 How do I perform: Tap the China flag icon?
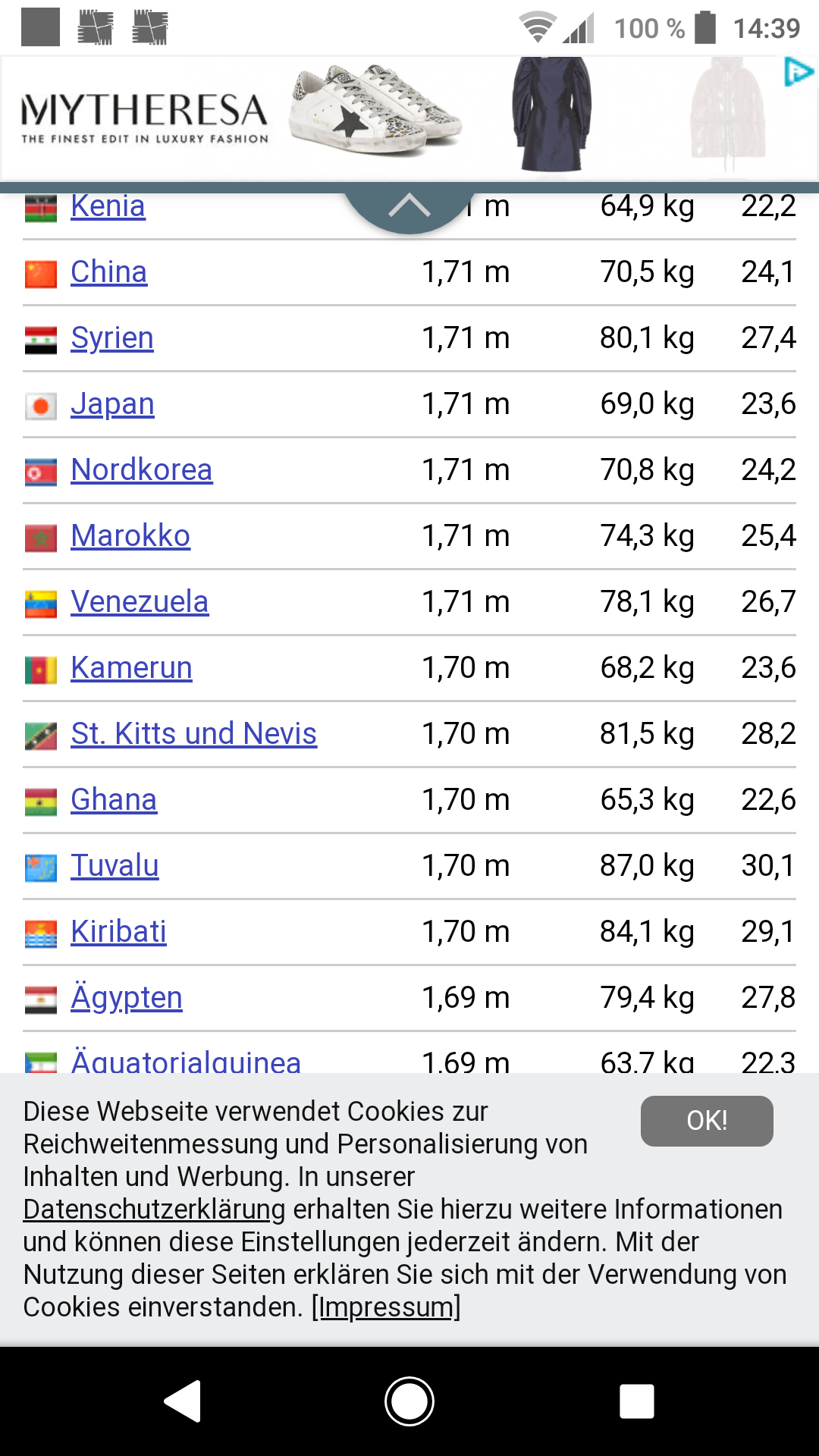click(41, 274)
